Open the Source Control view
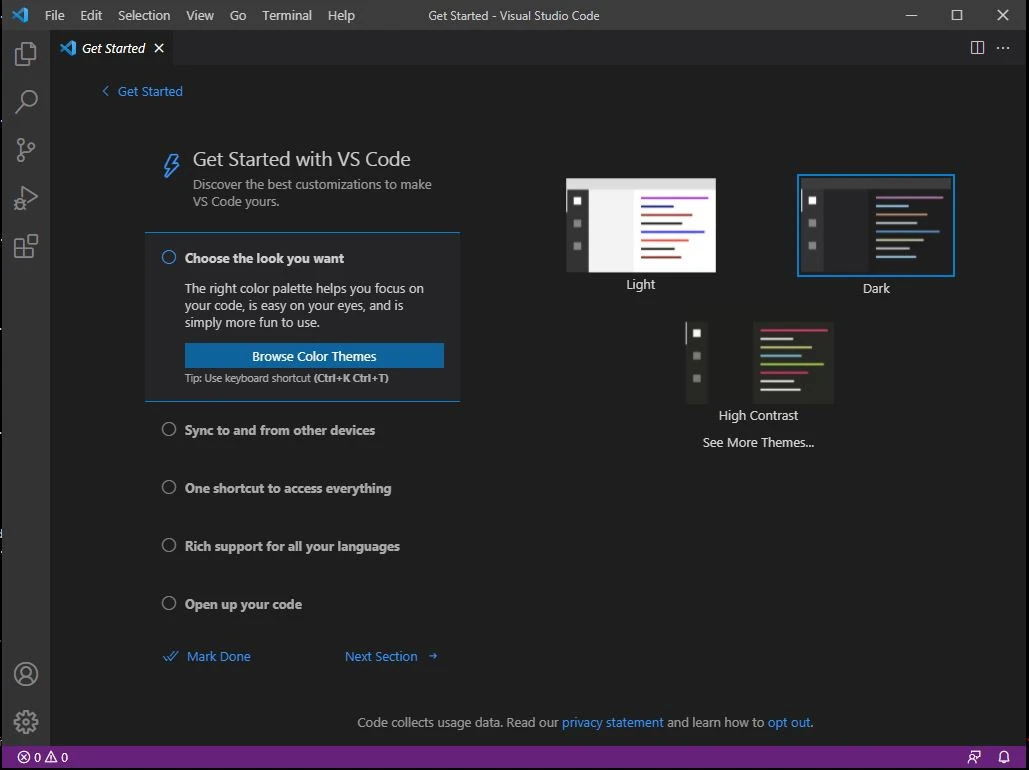 25,149
